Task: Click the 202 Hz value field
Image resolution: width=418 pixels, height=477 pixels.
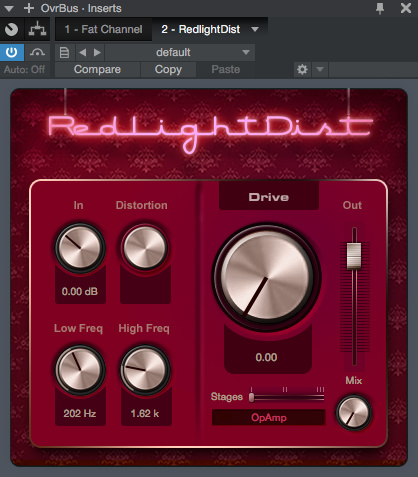Action: pyautogui.click(x=80, y=413)
